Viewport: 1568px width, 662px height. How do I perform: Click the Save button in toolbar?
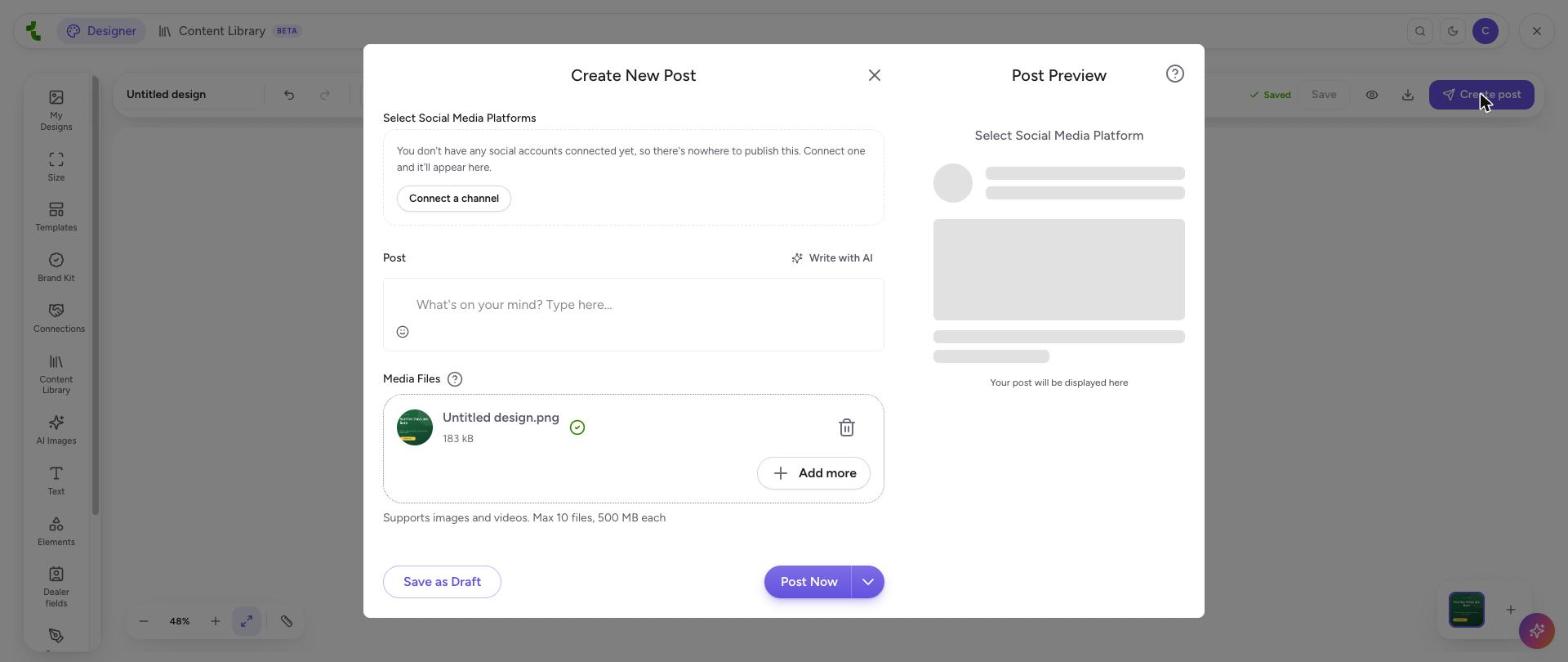click(1323, 94)
